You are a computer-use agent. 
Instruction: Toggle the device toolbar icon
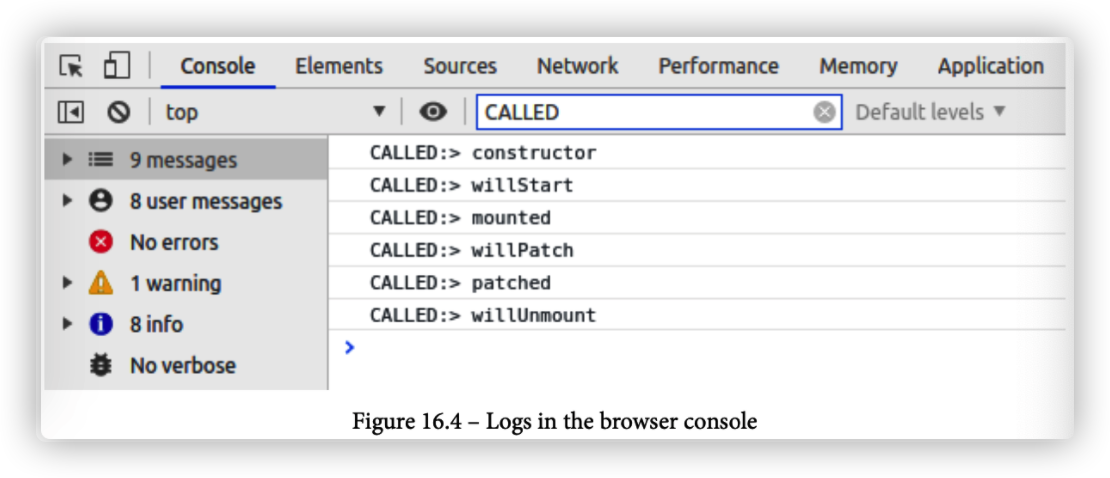click(x=117, y=66)
